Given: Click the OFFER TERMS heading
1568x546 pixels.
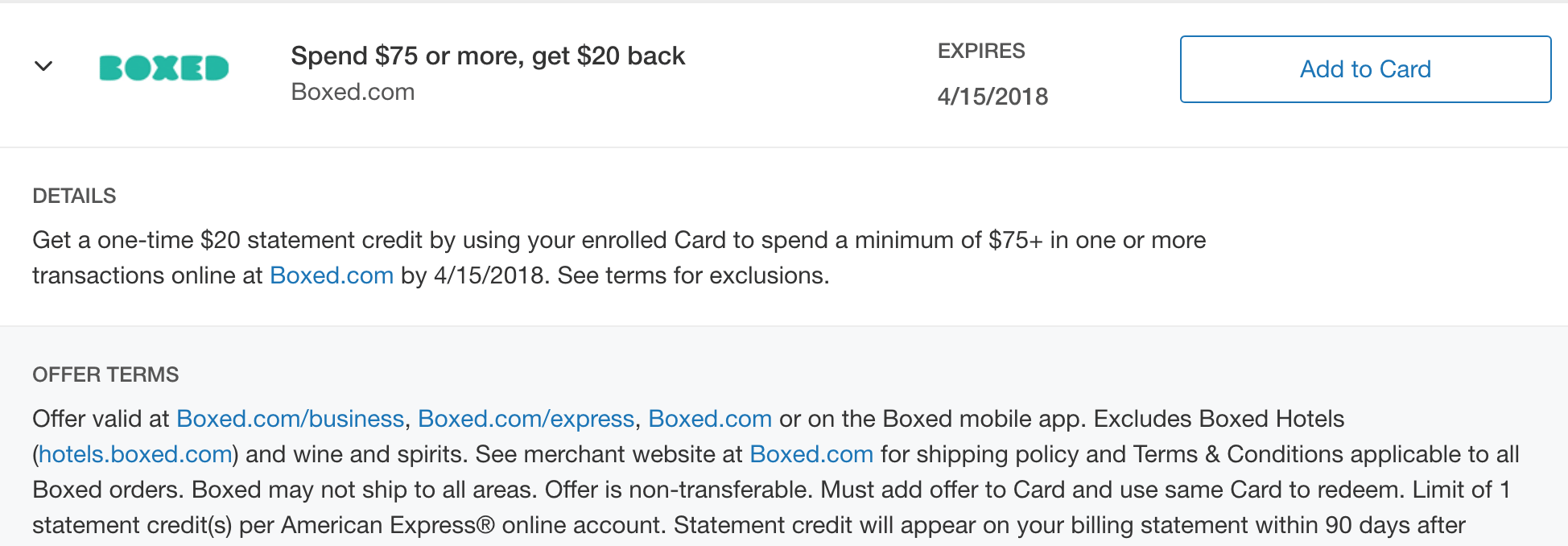Looking at the screenshot, I should pos(105,374).
